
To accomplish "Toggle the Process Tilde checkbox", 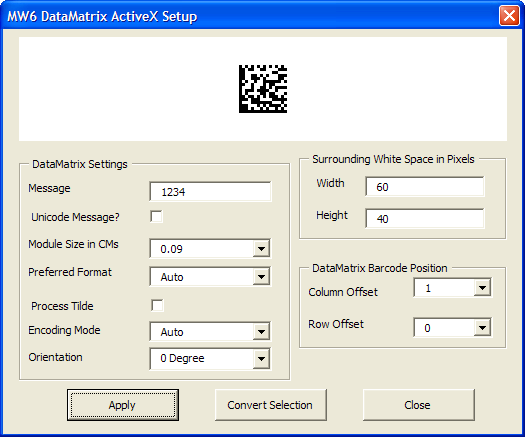I will coord(157,305).
